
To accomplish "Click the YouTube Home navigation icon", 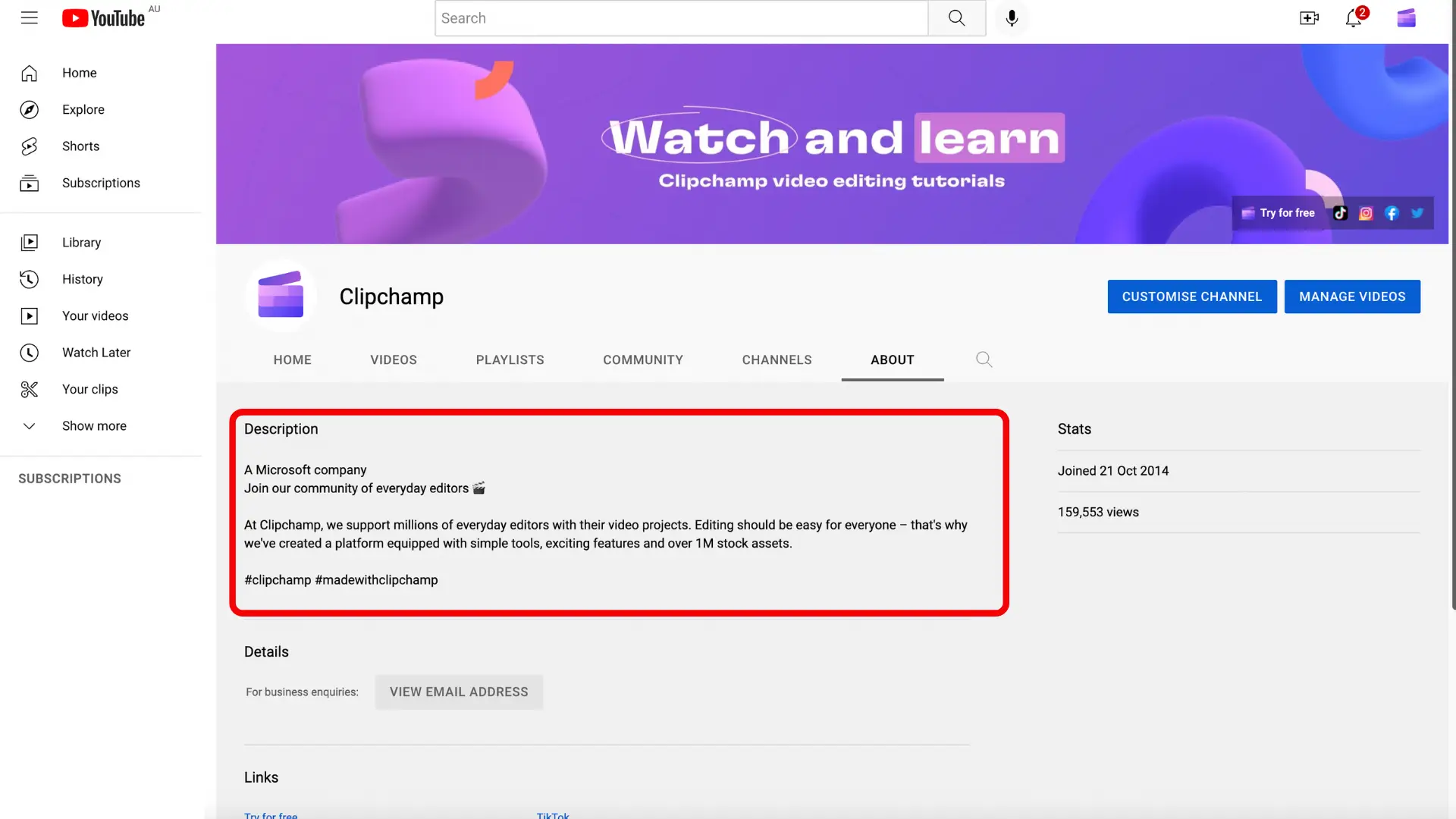I will [30, 72].
